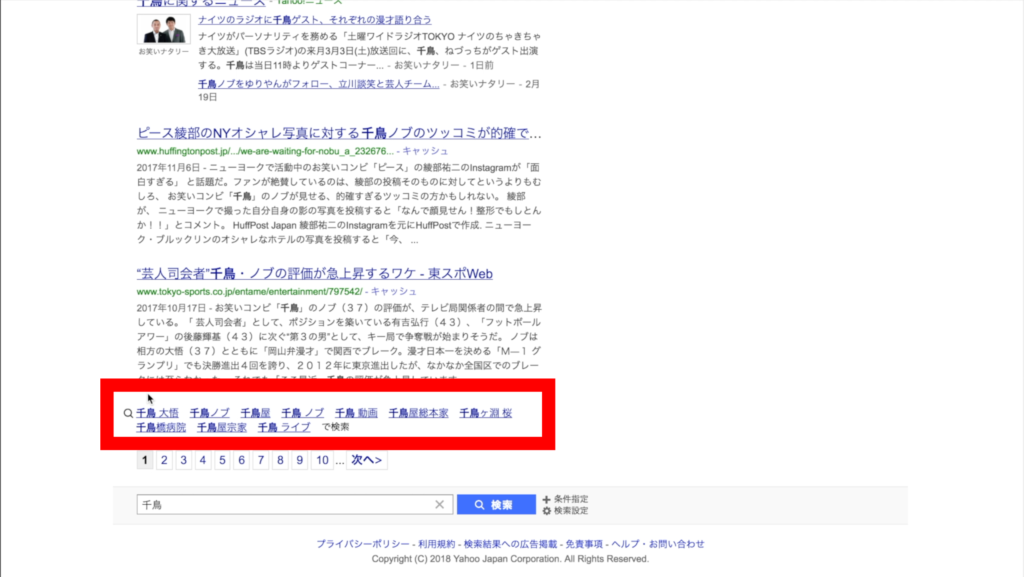Go to results page 6
The height and width of the screenshot is (577, 1024).
coord(242,460)
